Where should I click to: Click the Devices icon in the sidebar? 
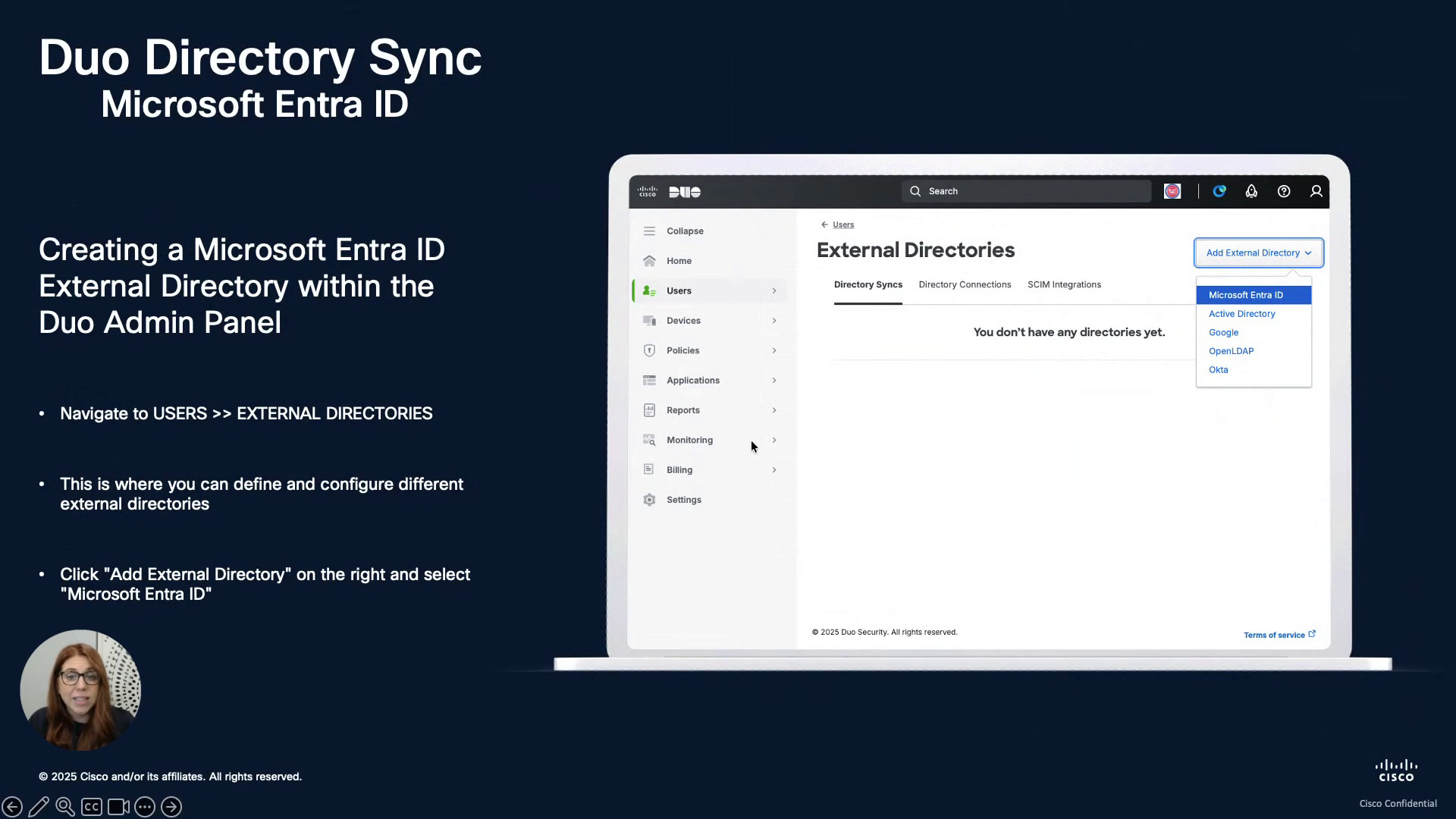point(649,321)
